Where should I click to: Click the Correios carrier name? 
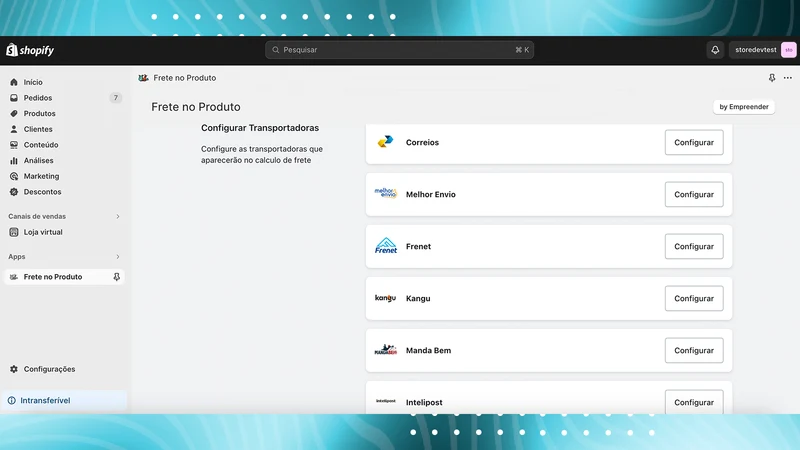click(422, 142)
